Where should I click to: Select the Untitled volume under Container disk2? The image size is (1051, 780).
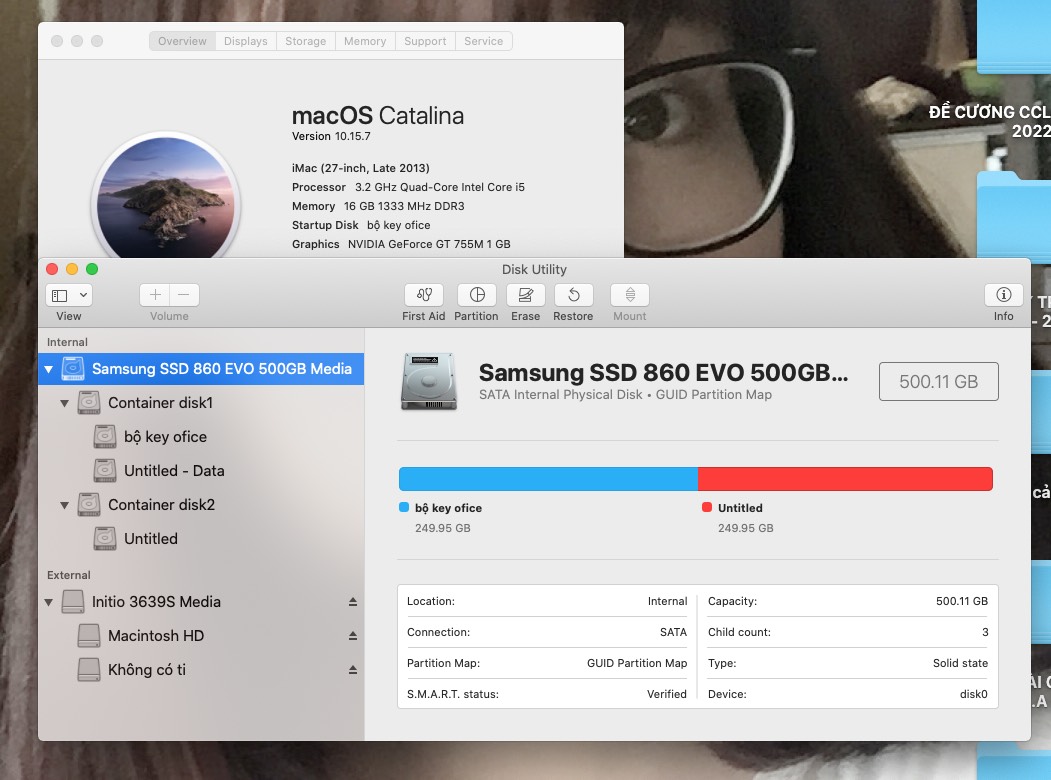(201, 539)
